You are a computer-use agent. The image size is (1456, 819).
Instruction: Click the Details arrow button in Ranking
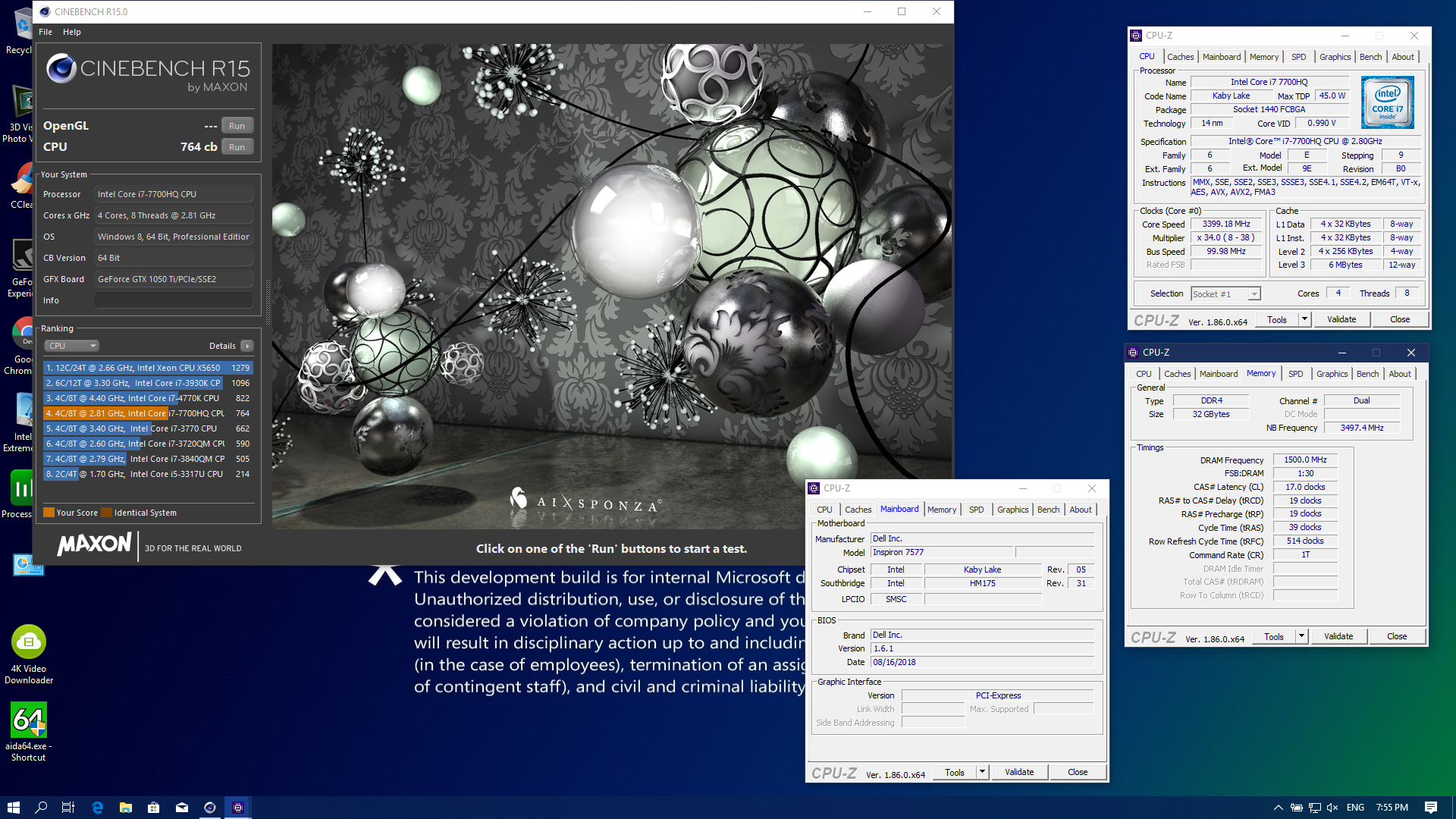pos(247,346)
